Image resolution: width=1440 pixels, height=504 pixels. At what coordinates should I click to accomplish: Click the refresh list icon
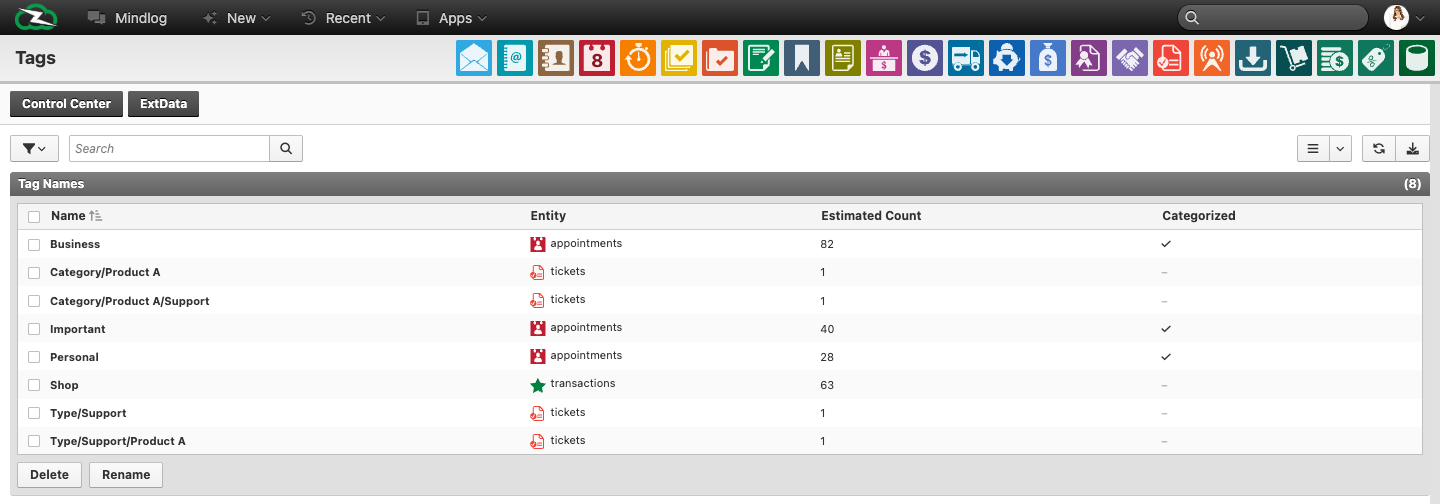(x=1378, y=149)
